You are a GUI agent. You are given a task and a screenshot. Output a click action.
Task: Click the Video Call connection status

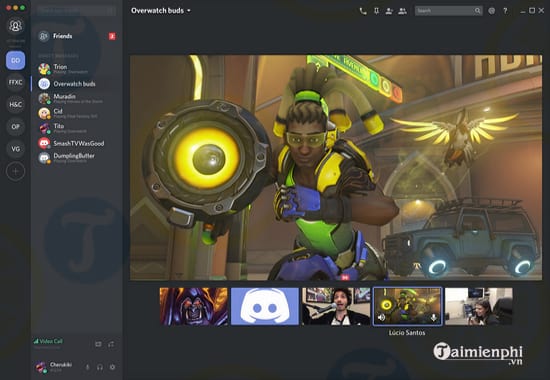tap(48, 341)
